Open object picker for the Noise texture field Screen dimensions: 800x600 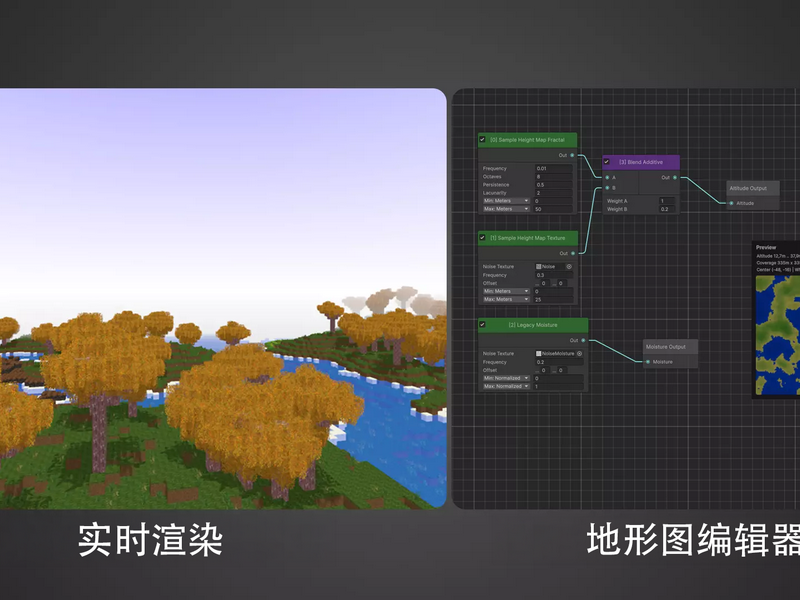569,266
